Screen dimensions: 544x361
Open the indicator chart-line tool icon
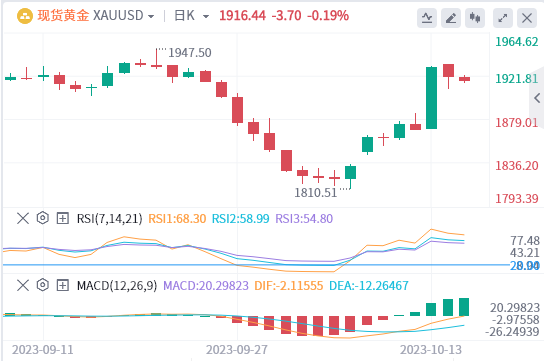click(427, 18)
